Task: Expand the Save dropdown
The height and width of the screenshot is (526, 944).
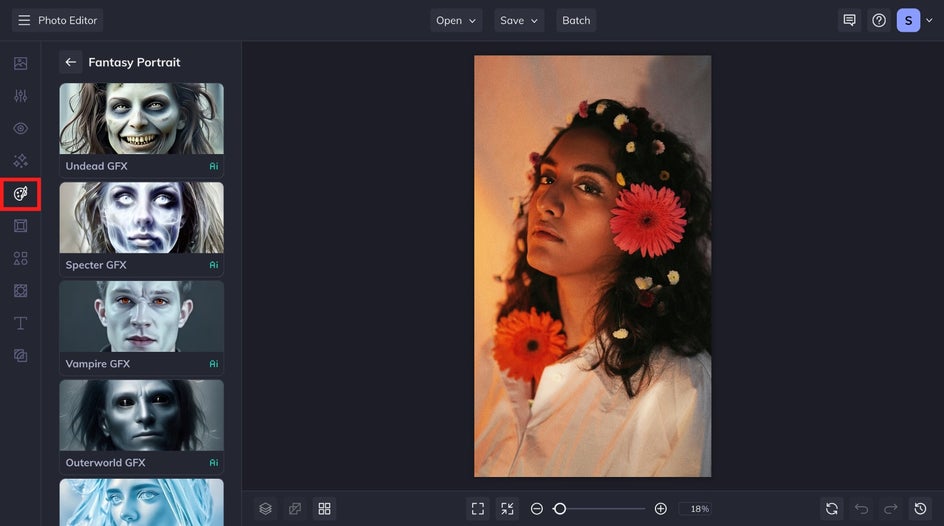Action: (x=519, y=20)
